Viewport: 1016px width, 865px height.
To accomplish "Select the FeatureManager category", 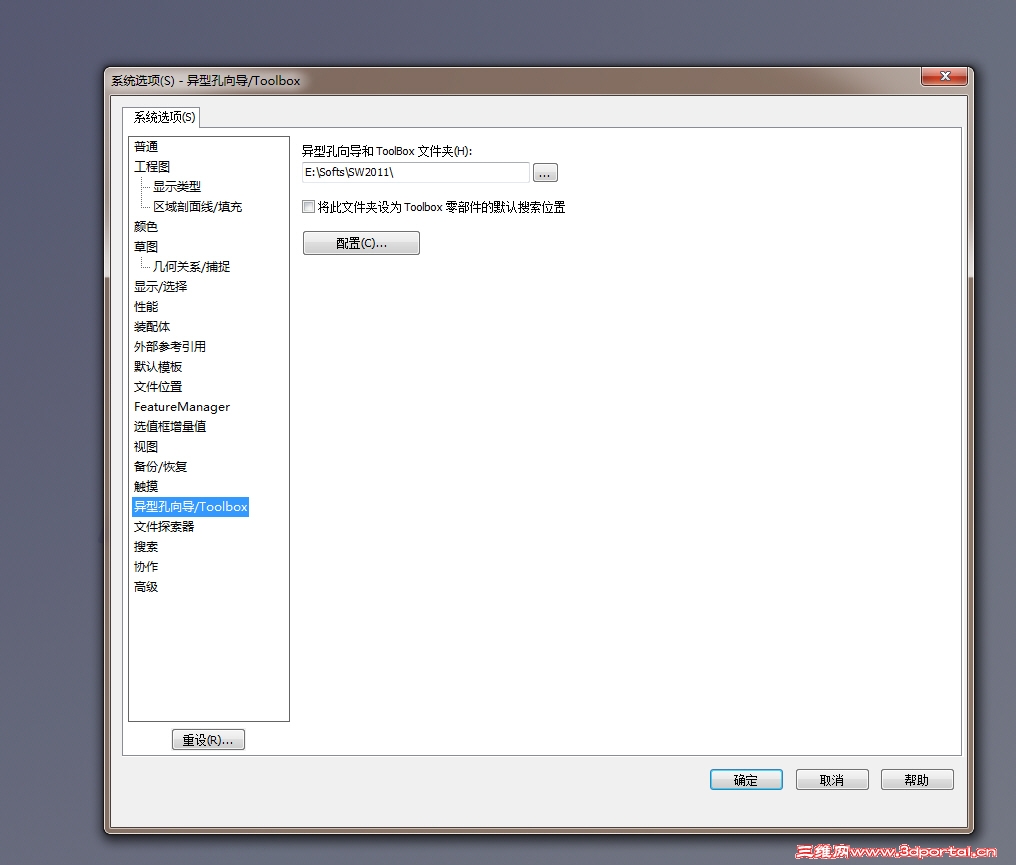I will pos(181,407).
